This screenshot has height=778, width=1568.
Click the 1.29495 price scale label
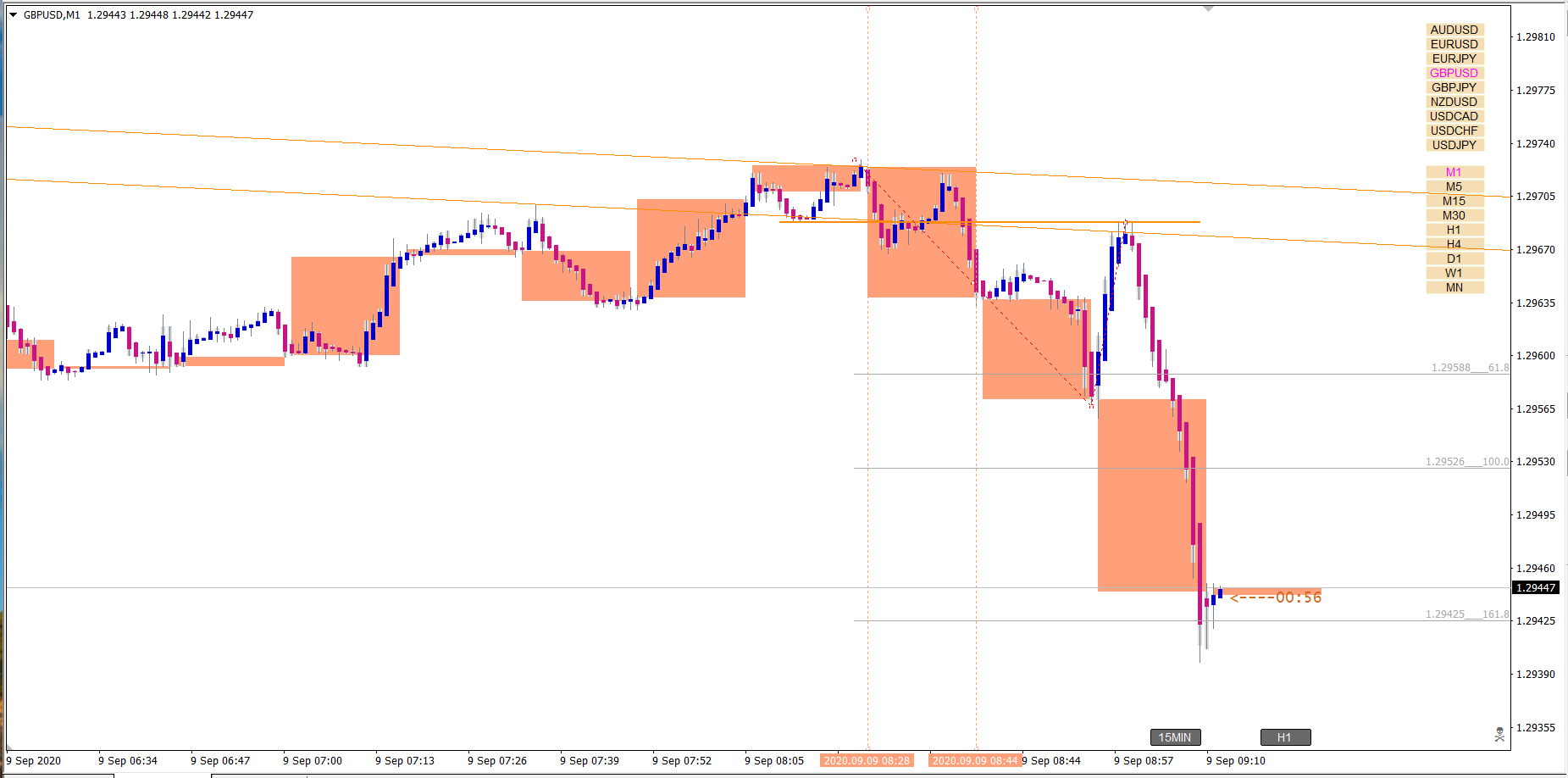tap(1536, 515)
